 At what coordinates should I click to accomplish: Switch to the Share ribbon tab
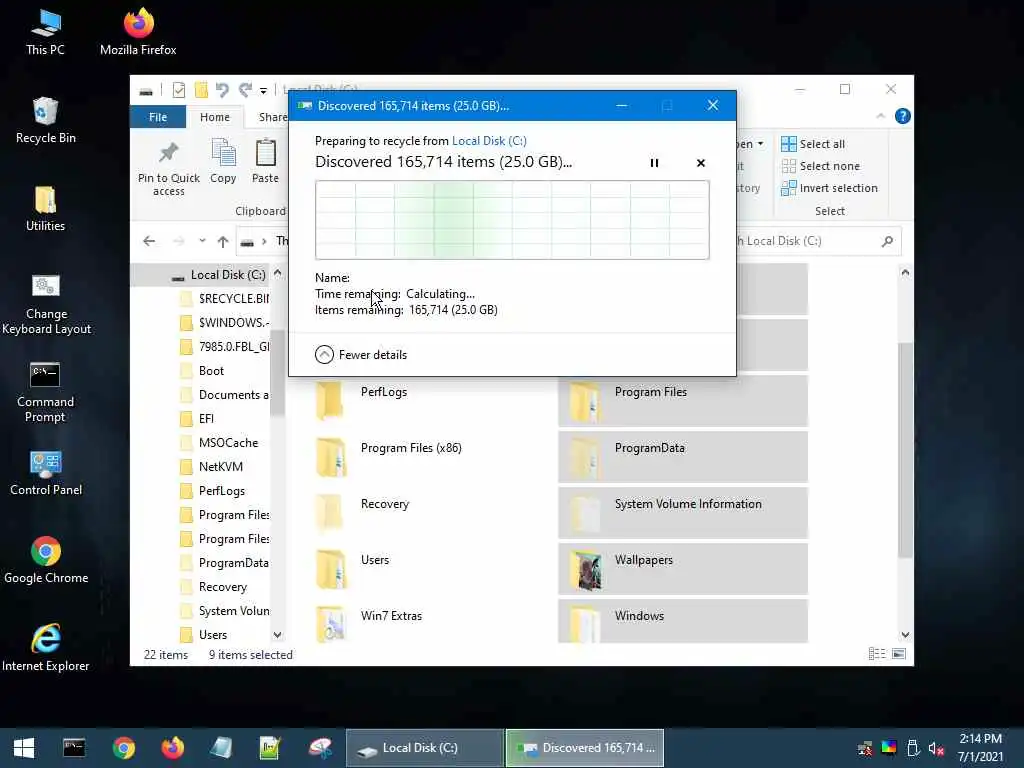pos(272,117)
